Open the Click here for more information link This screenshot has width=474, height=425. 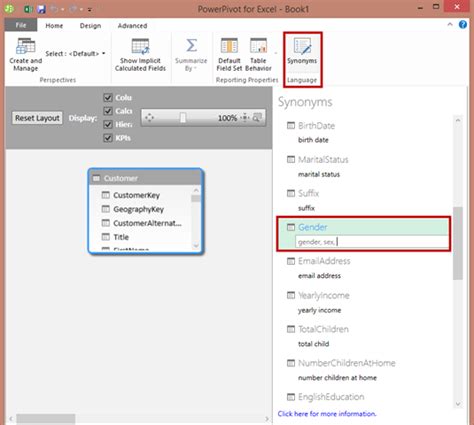tap(327, 414)
